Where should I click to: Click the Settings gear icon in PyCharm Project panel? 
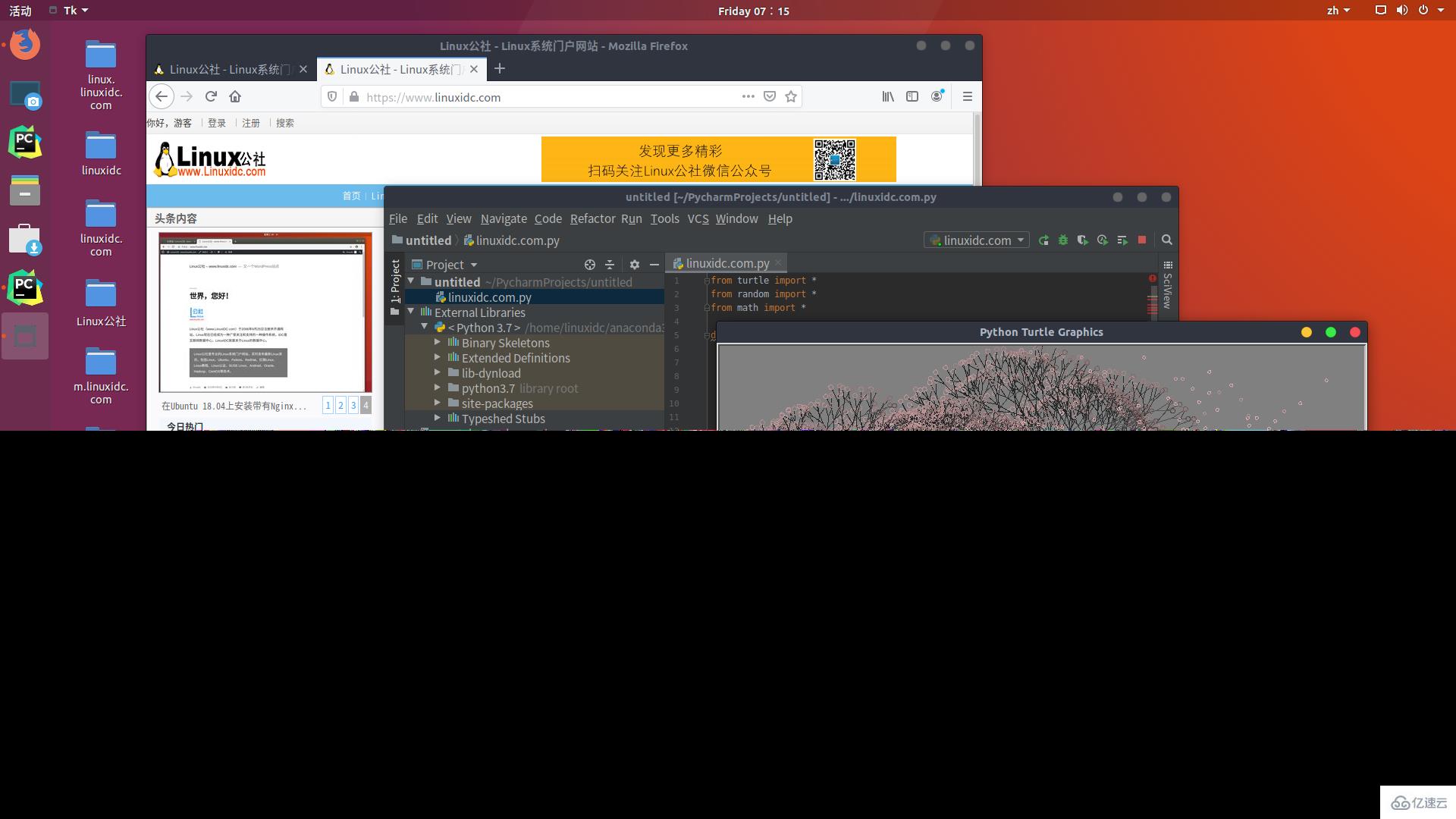[634, 265]
